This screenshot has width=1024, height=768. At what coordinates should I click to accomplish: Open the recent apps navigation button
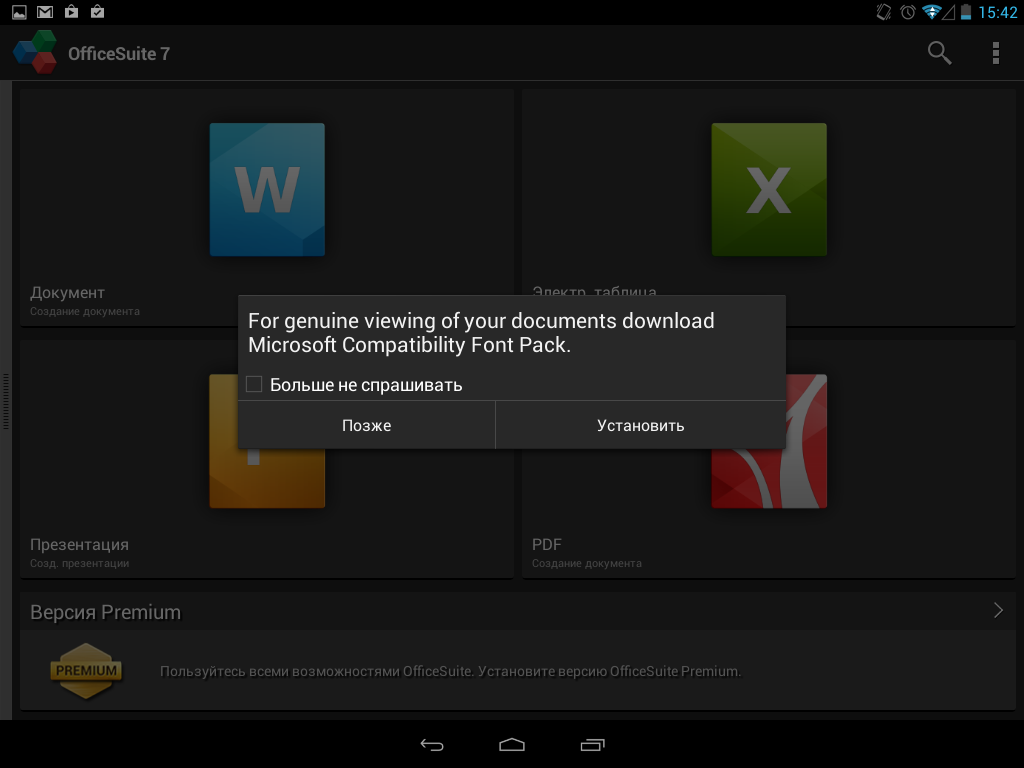(592, 744)
